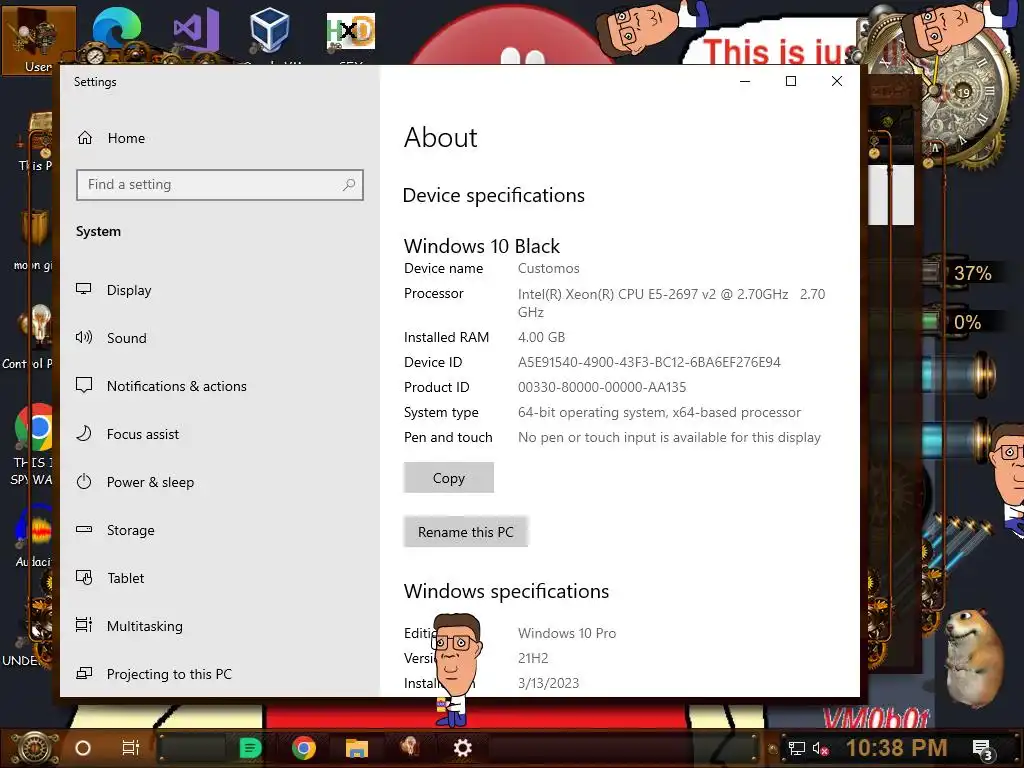Open the green chat app on taskbar
Viewport: 1024px width, 768px height.
coord(250,748)
